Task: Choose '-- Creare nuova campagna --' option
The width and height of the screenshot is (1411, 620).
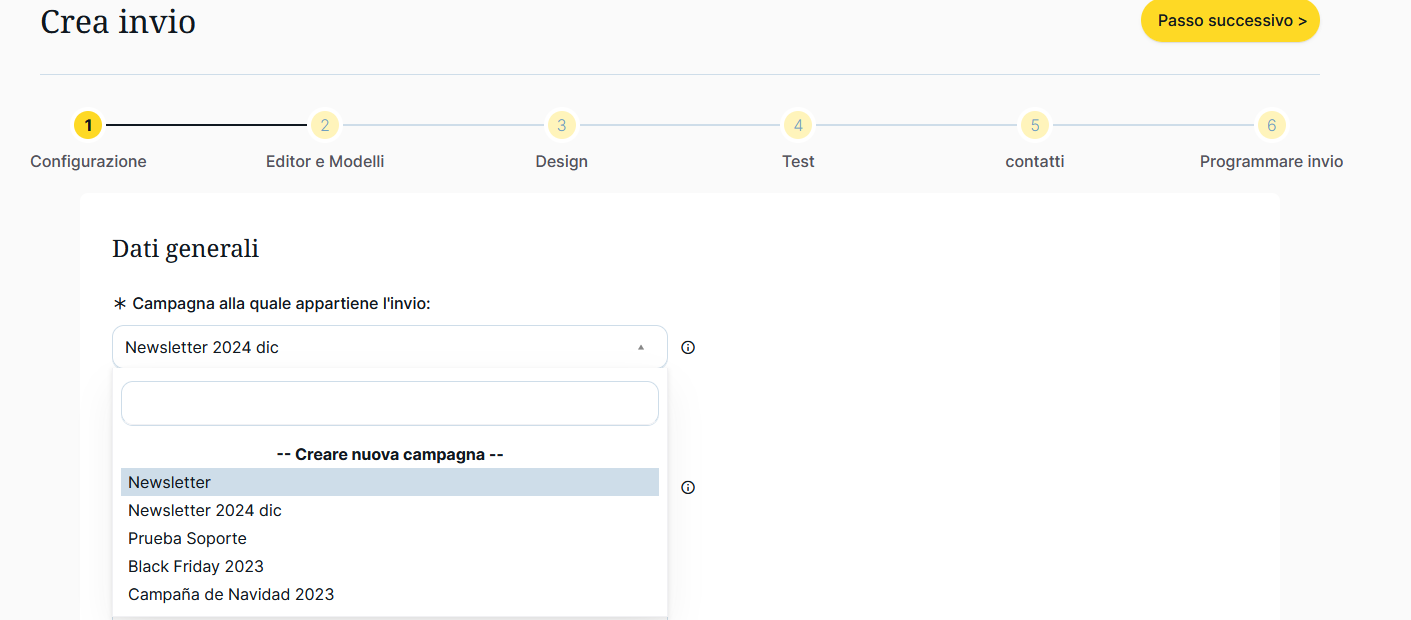Action: [389, 454]
